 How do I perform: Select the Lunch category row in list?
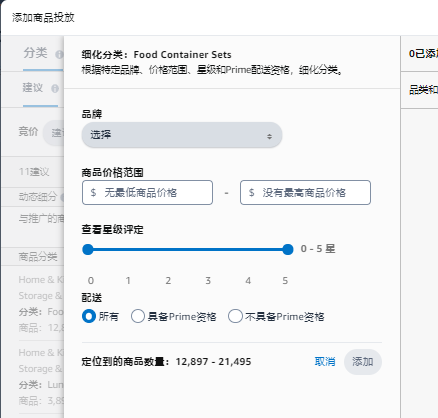click(41, 377)
